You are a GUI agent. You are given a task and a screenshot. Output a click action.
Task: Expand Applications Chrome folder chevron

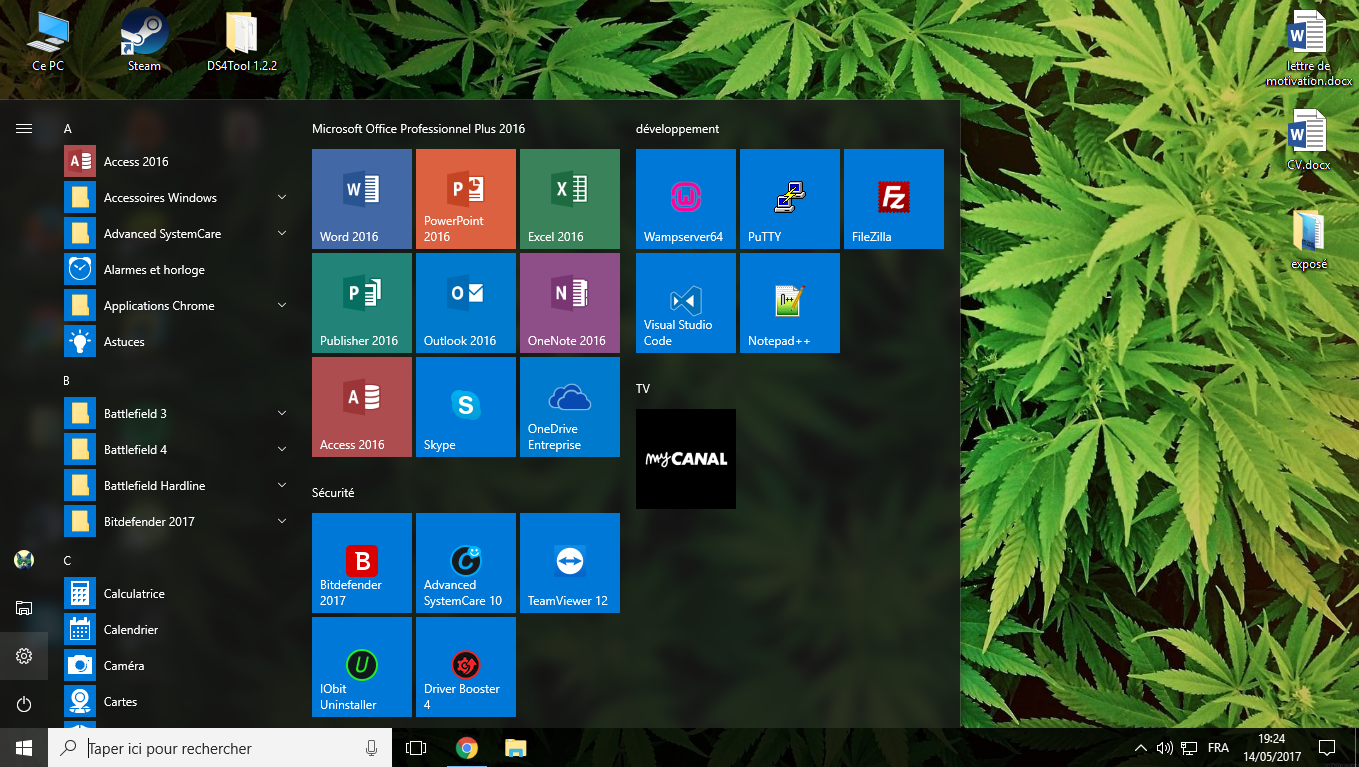point(282,305)
